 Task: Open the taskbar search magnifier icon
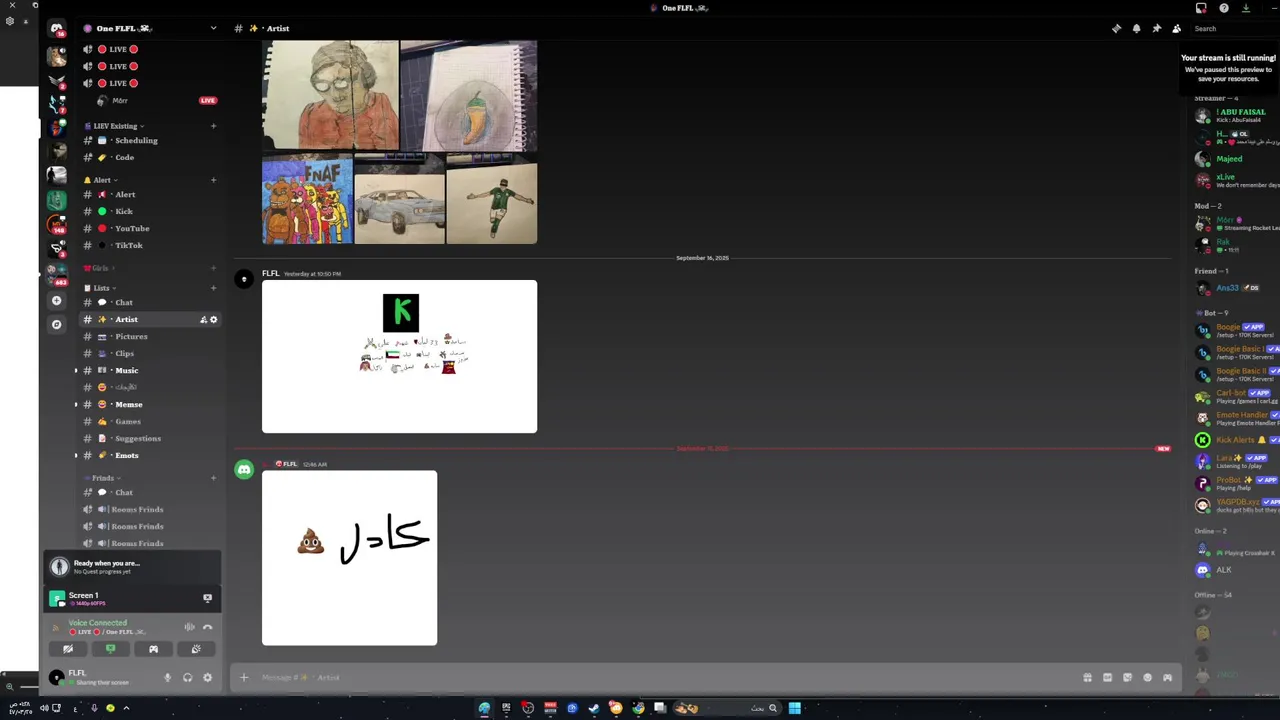773,708
